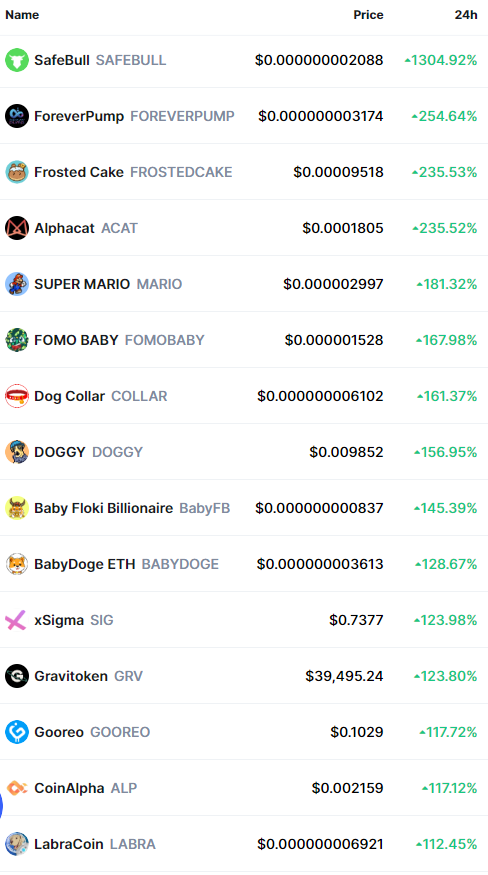This screenshot has height=875, width=488.
Task: Click the CoinAlpha ALP name link
Action: [x=85, y=788]
